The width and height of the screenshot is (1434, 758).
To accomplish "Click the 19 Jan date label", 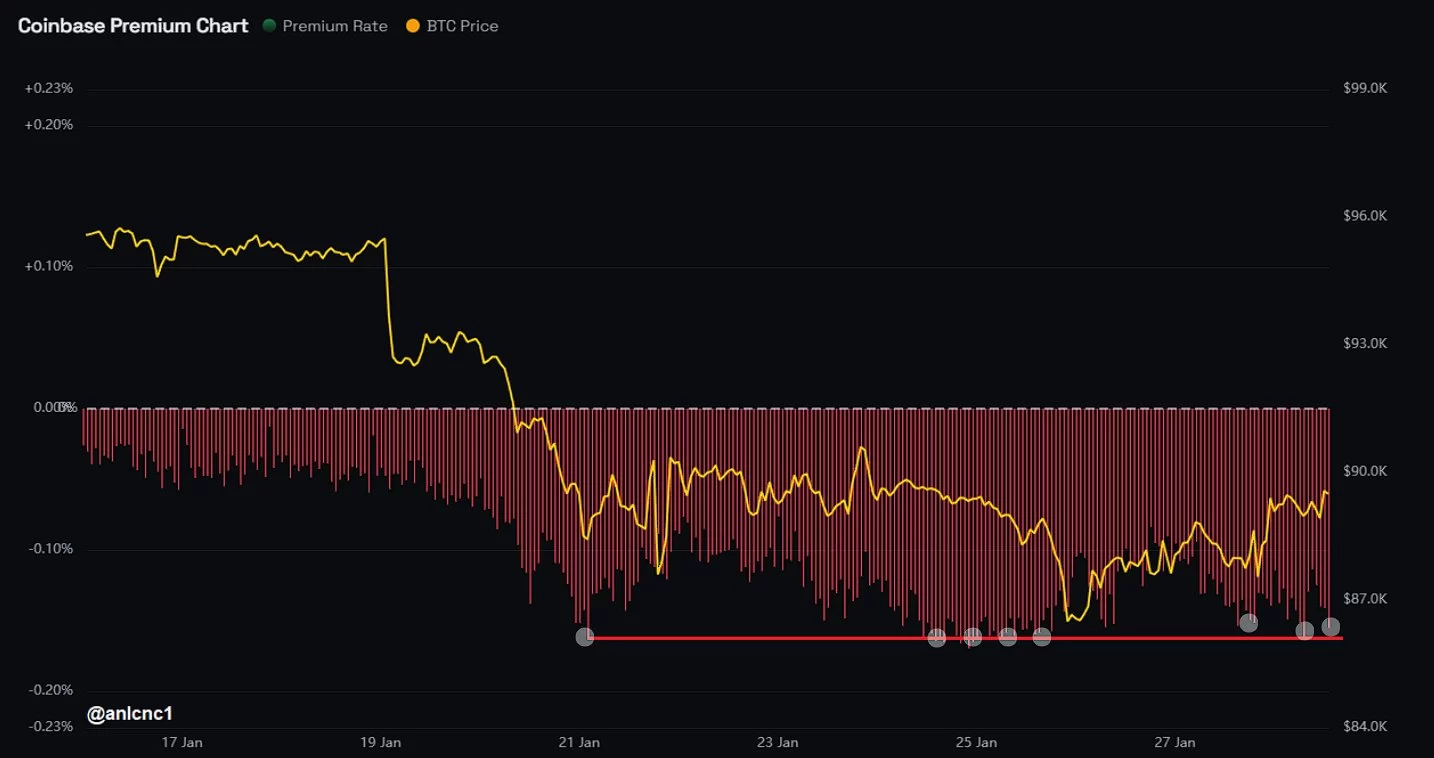I will coord(380,742).
